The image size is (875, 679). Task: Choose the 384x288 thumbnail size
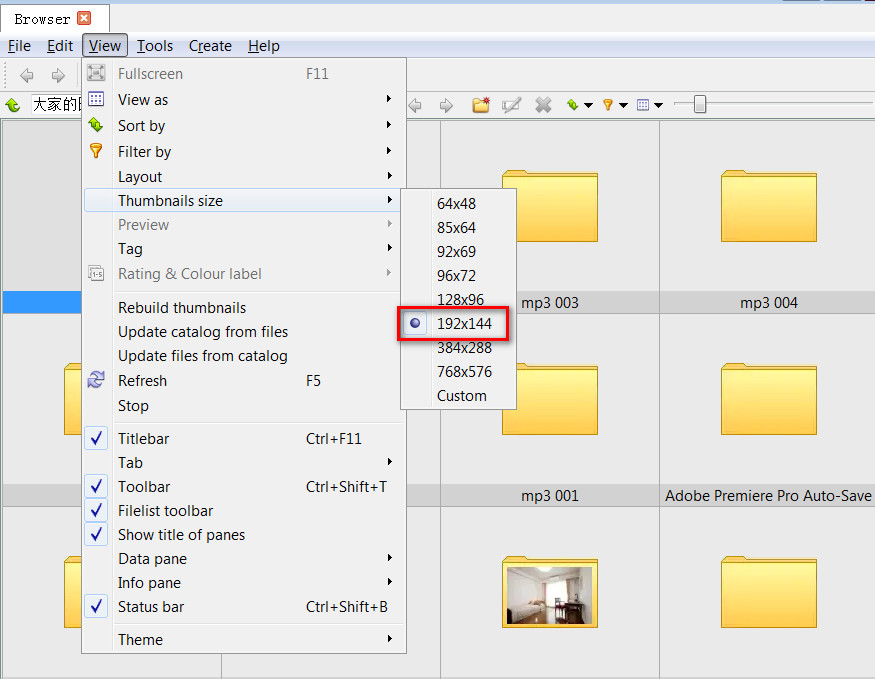pos(464,348)
